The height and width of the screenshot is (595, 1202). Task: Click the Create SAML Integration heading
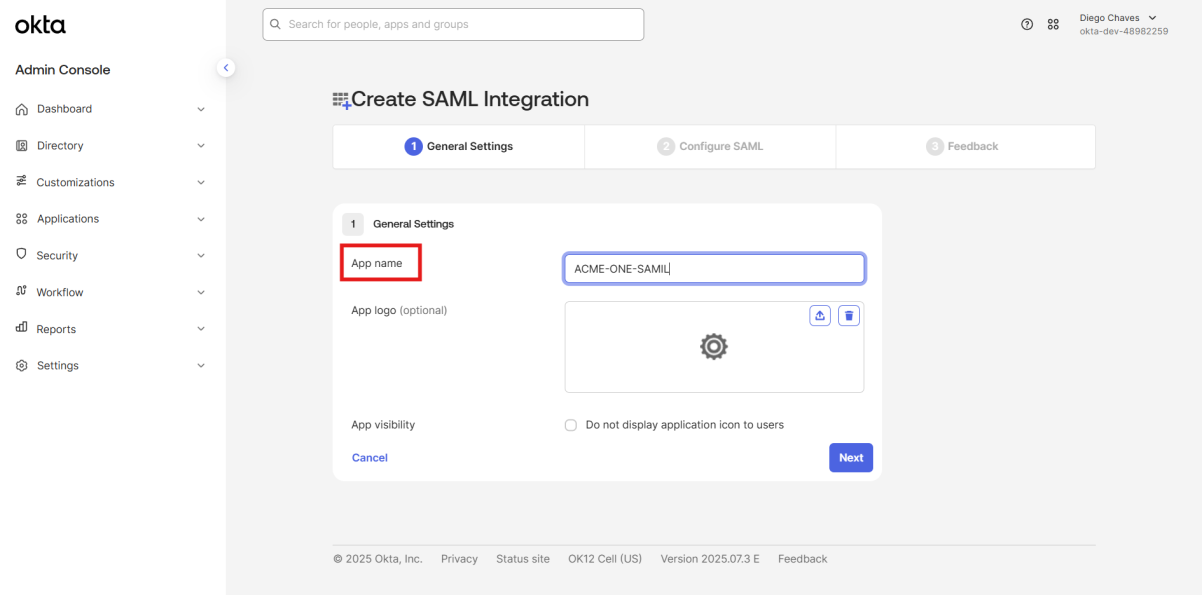tap(470, 99)
